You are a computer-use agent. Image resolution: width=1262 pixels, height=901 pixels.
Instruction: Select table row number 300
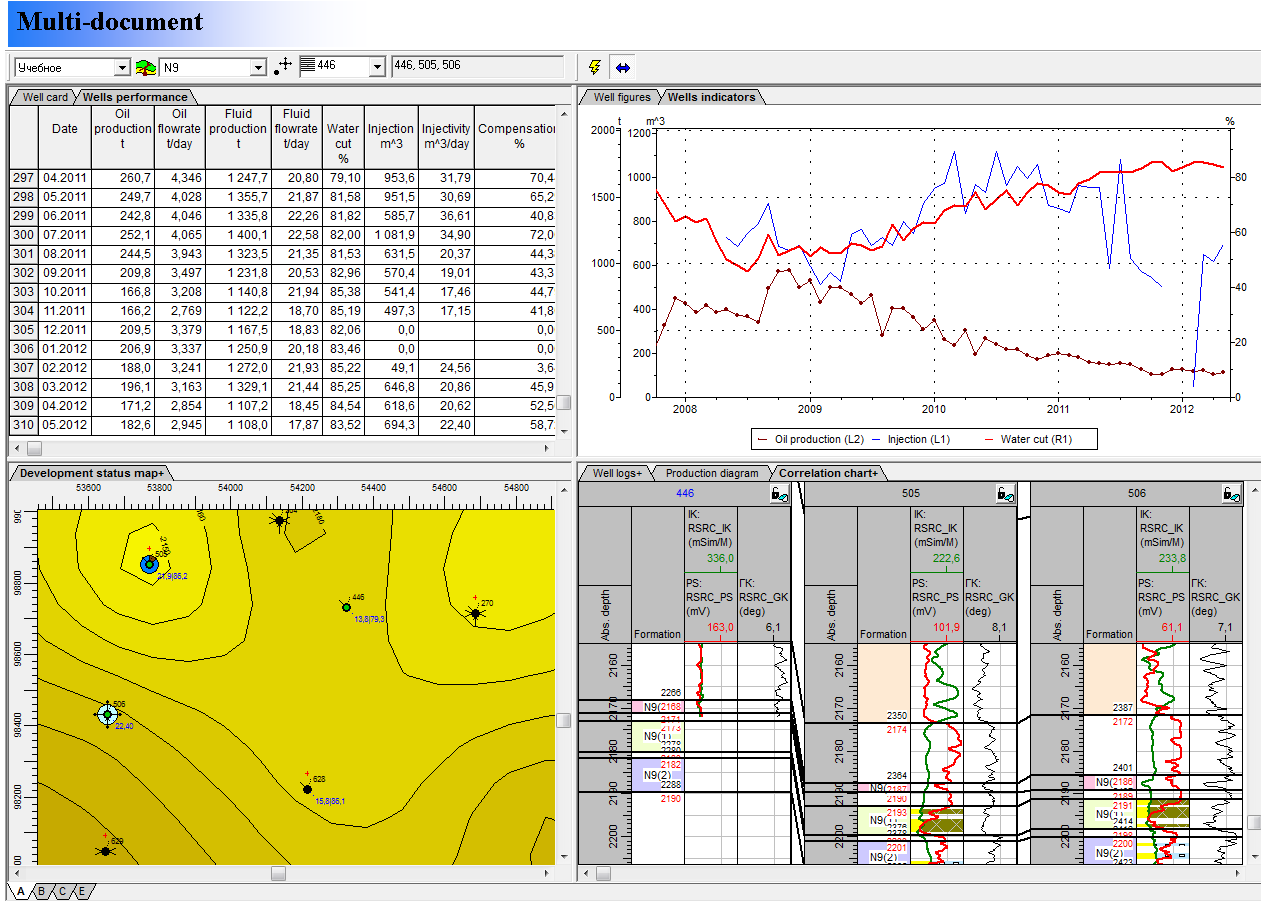click(x=23, y=234)
